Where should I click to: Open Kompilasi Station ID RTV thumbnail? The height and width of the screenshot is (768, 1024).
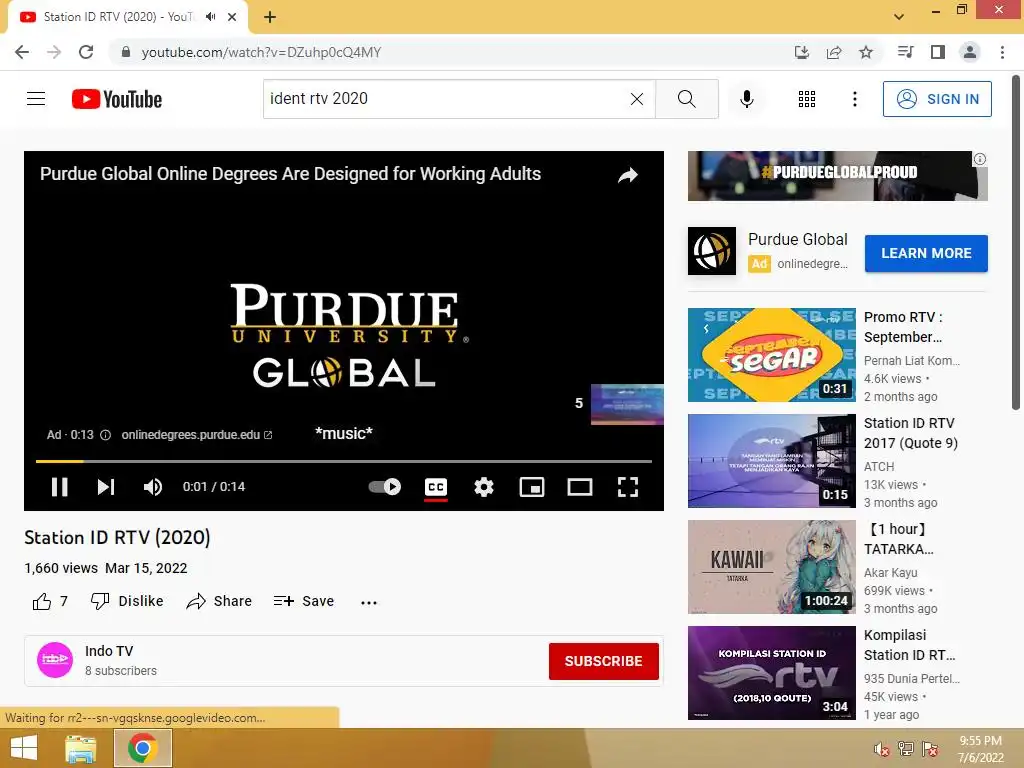click(x=771, y=673)
